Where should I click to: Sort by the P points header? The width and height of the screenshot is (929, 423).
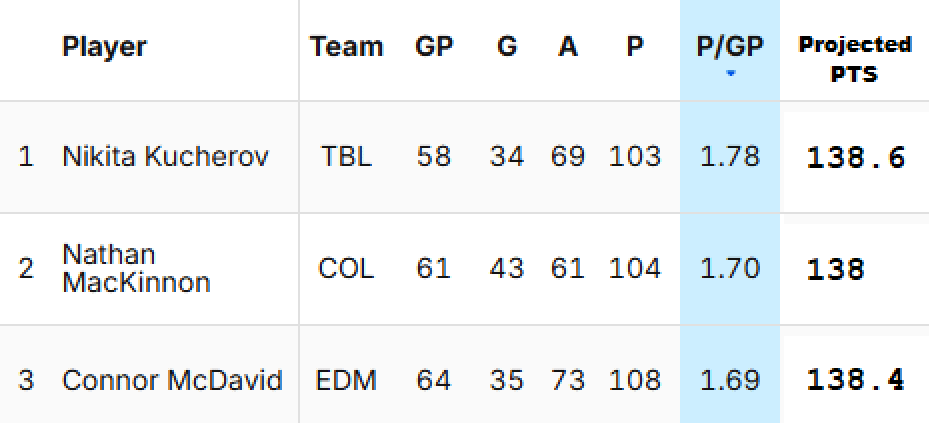point(635,47)
